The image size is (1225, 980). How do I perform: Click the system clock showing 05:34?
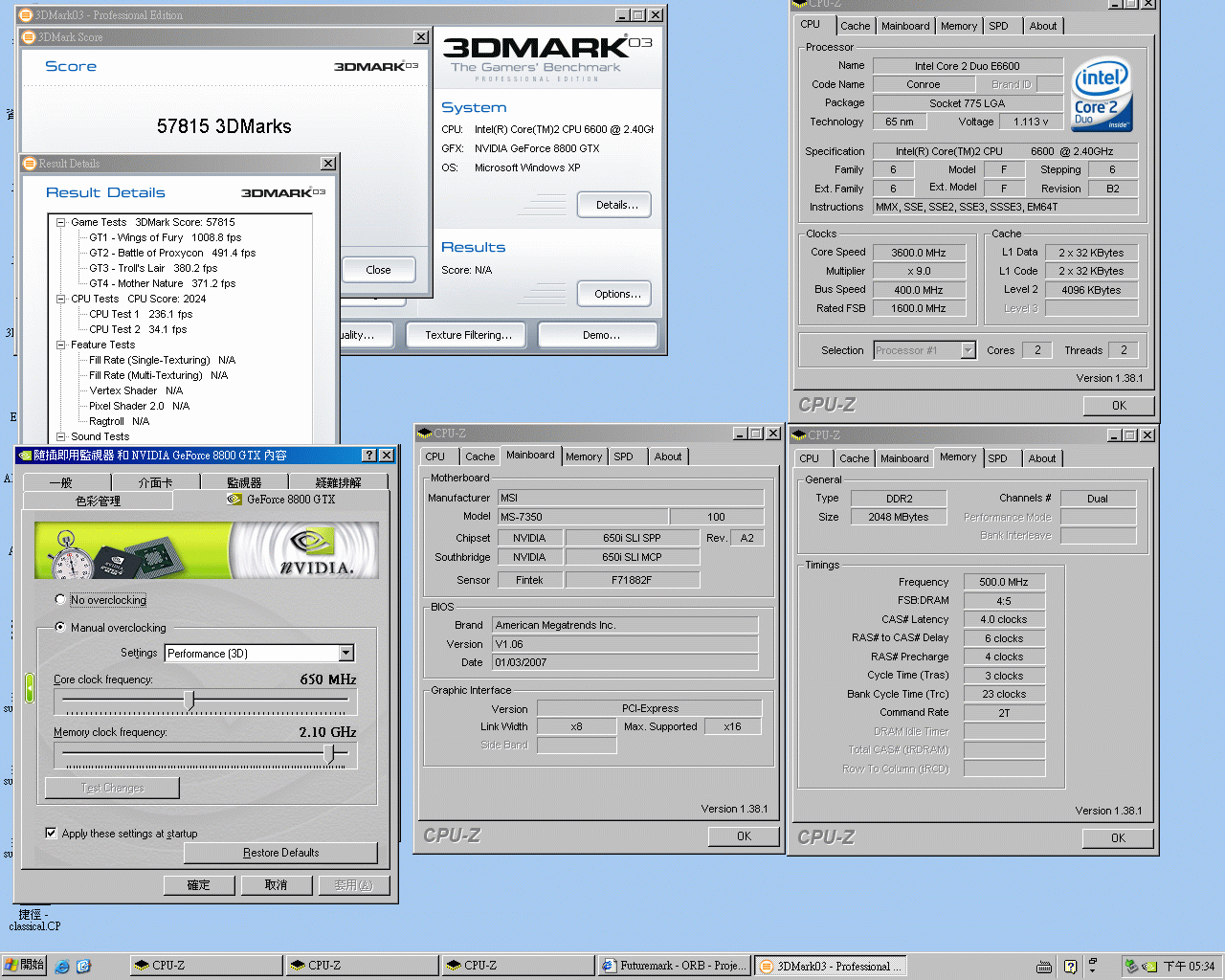point(1189,967)
